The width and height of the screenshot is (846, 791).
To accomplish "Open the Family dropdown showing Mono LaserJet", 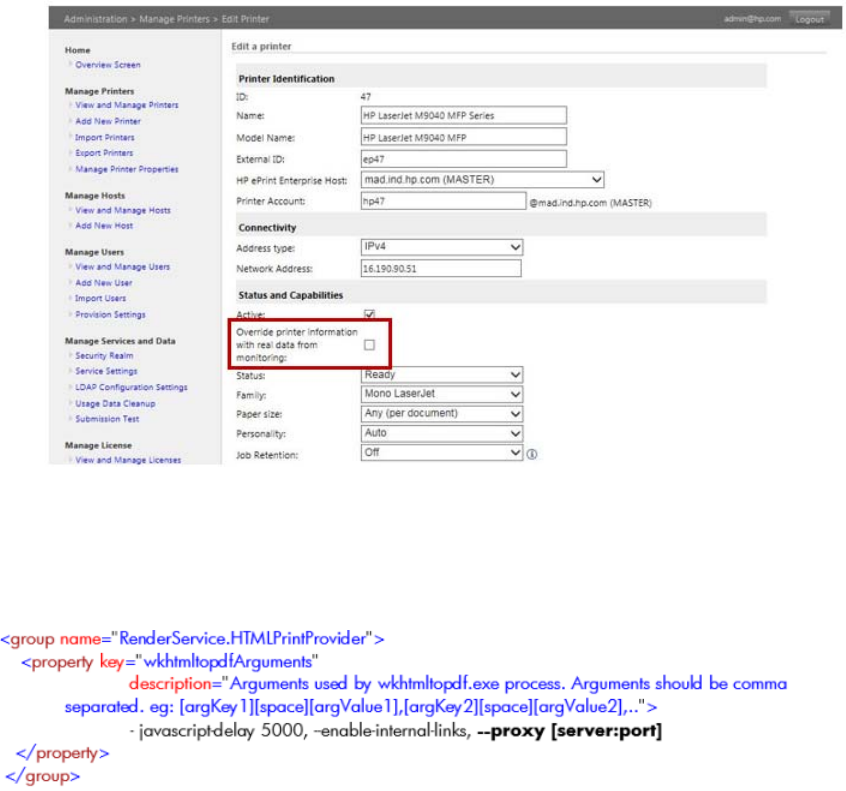I will click(x=442, y=394).
